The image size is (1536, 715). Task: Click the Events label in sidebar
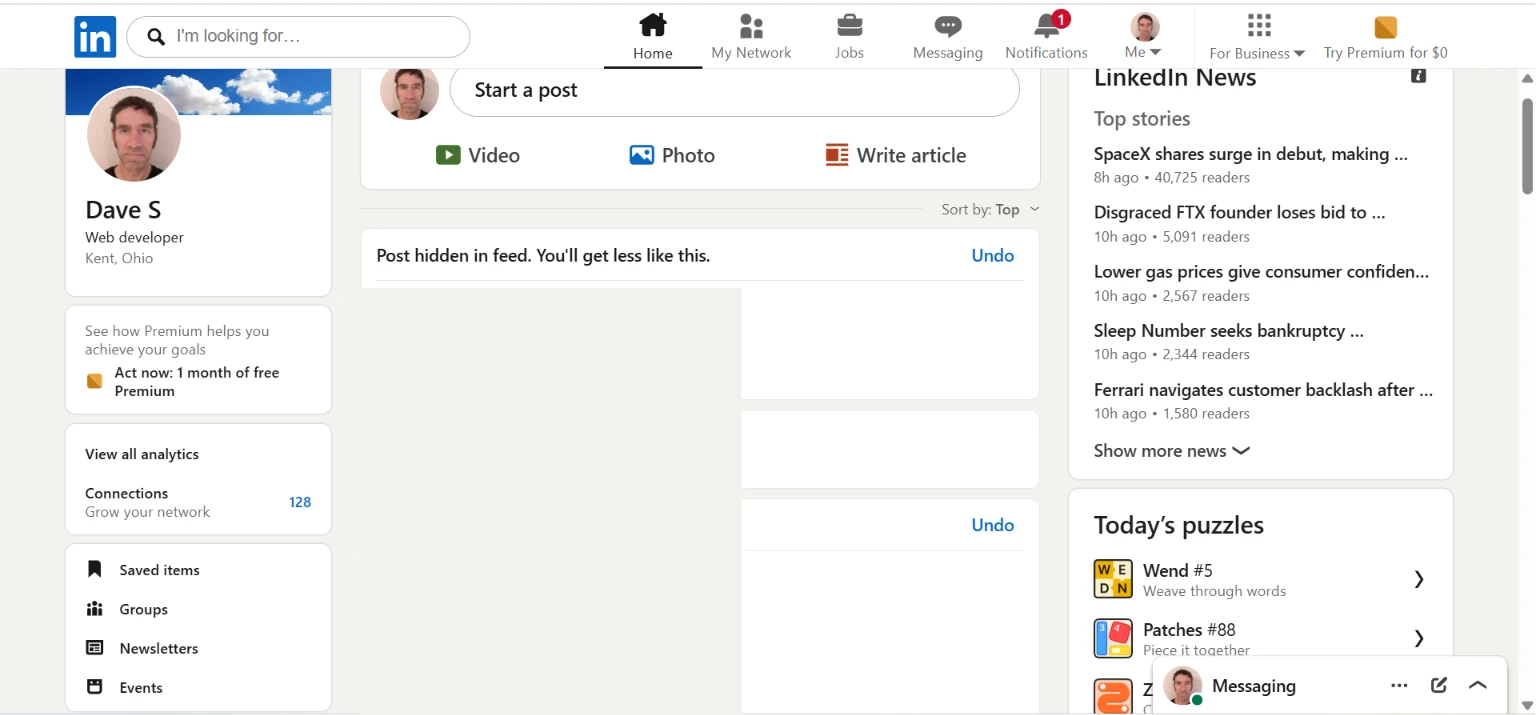(x=141, y=688)
